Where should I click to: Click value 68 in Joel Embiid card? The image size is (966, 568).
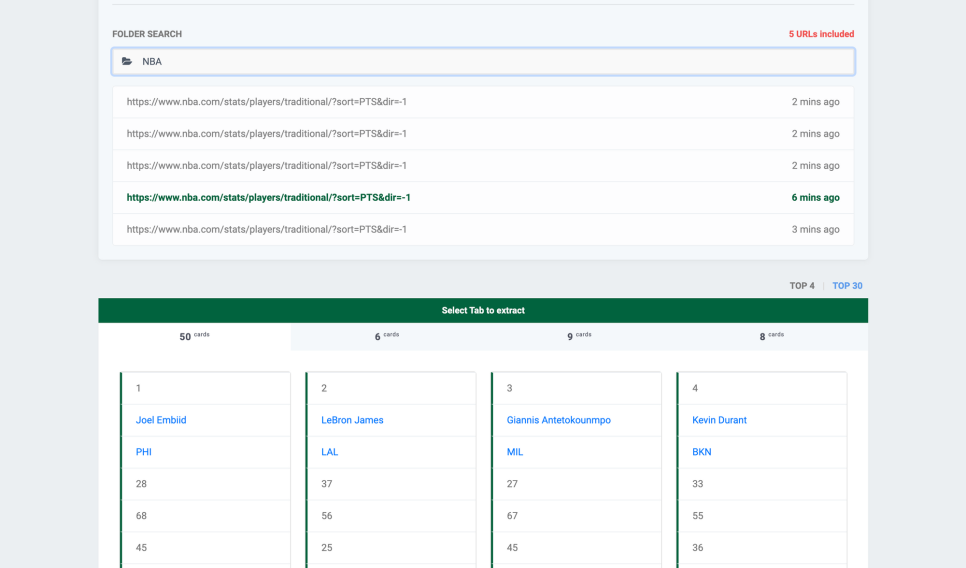coord(141,516)
